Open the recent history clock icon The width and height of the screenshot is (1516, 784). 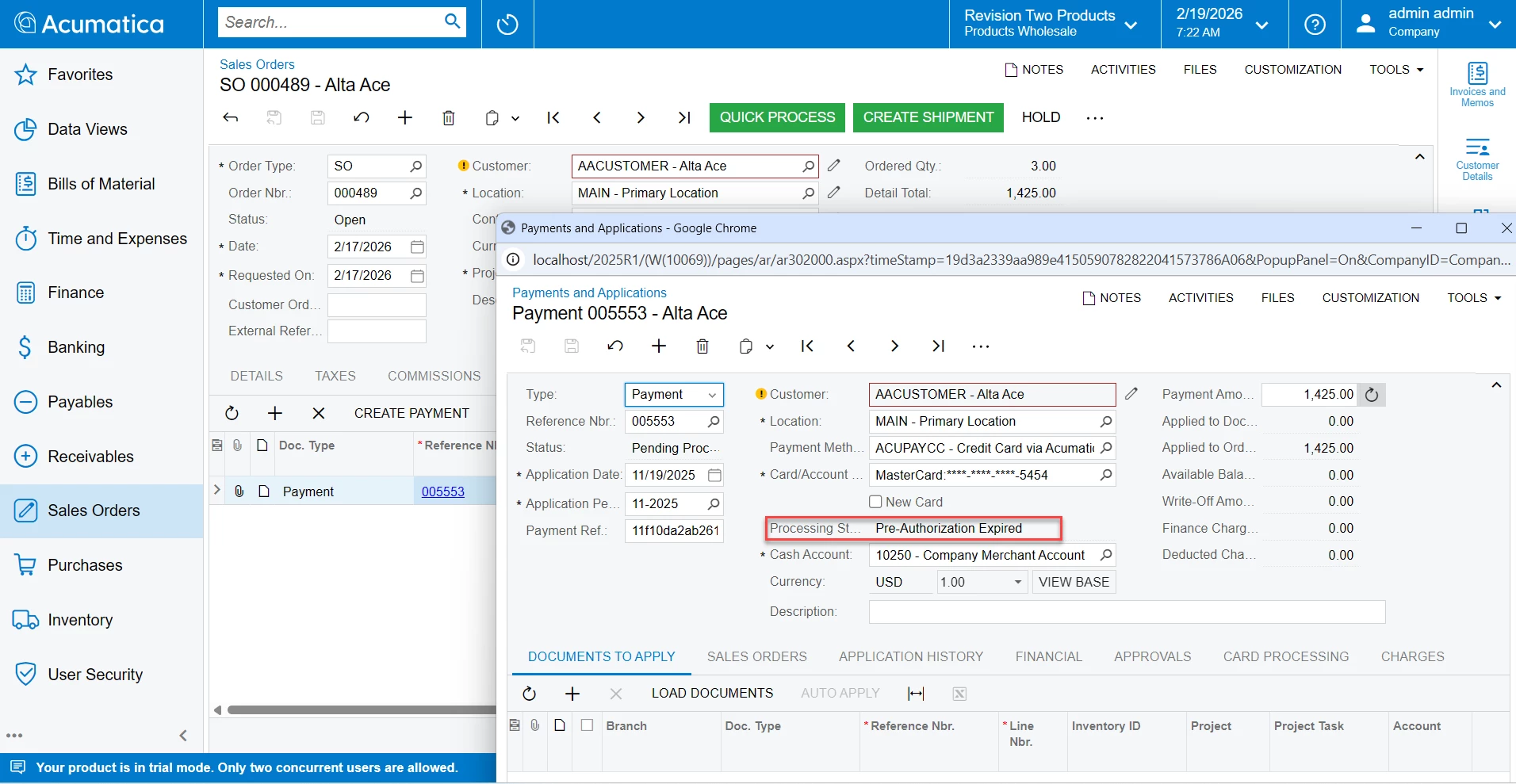click(x=507, y=24)
